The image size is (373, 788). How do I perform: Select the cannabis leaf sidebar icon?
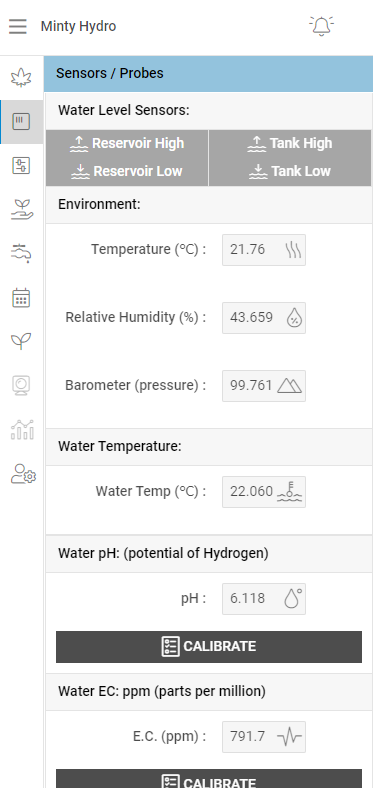coord(21,78)
